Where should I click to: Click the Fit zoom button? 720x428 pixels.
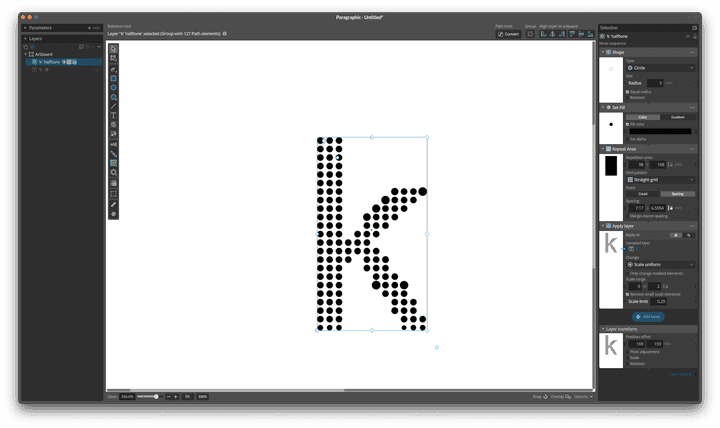[x=187, y=396]
